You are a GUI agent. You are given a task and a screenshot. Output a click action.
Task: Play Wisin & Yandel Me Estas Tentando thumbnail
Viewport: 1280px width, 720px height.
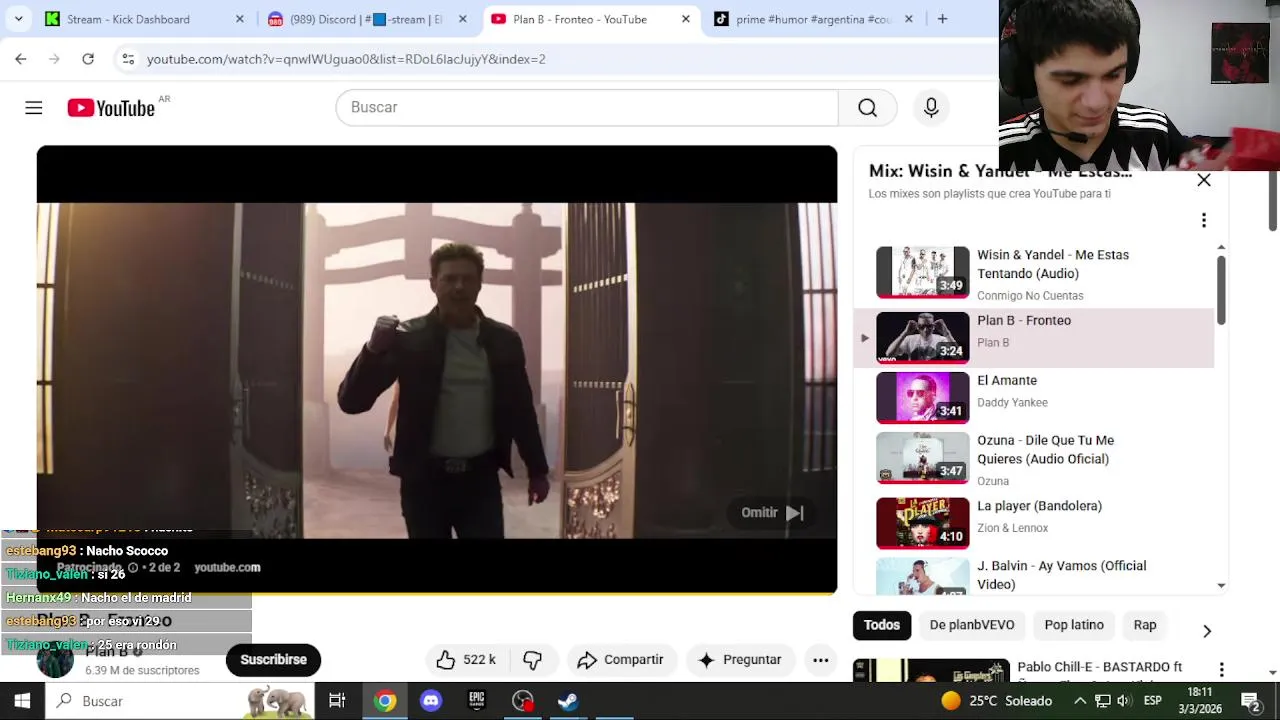(x=923, y=272)
